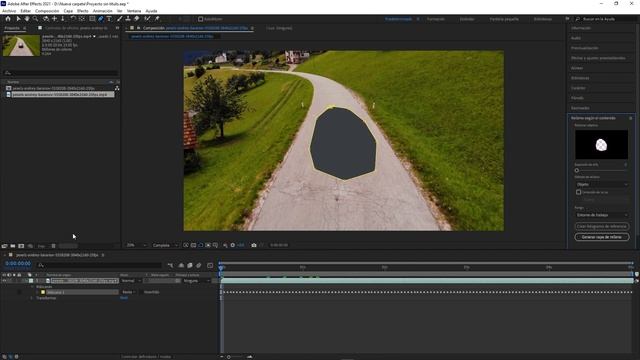Click the project item thumbnail preview
Viewport: 640px width, 360px height.
point(21,45)
